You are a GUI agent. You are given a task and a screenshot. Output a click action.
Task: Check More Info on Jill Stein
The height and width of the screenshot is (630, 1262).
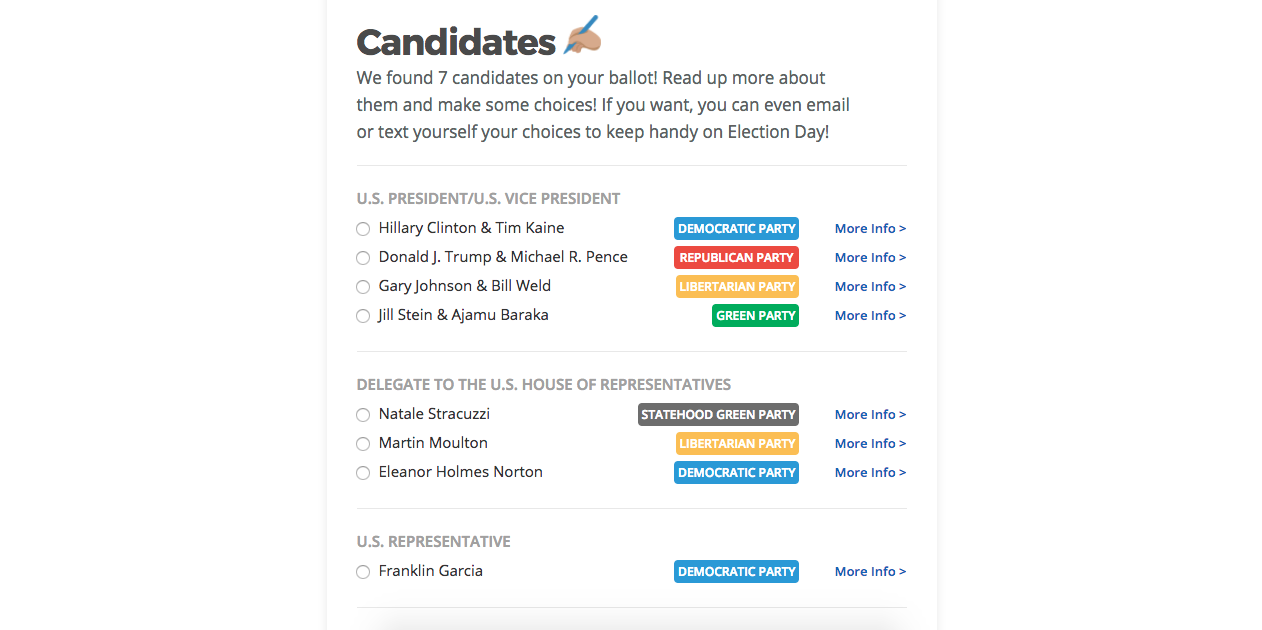(870, 316)
